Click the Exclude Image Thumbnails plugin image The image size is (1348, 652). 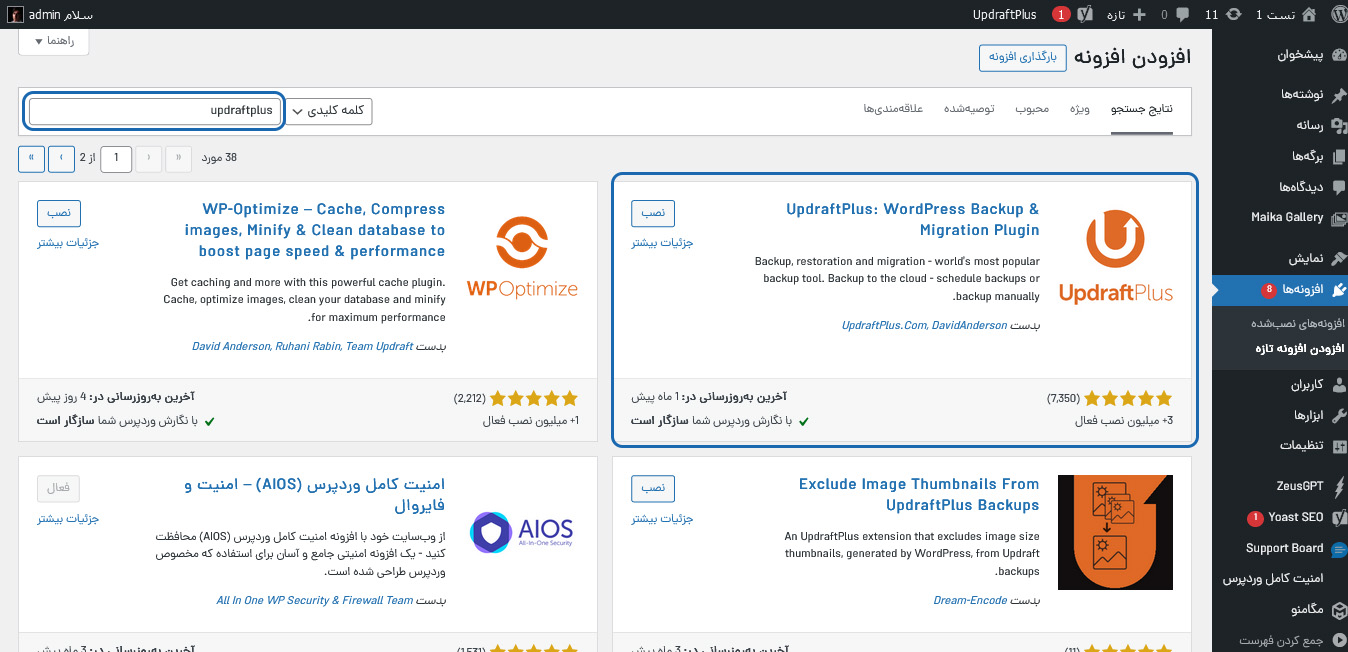[1115, 532]
